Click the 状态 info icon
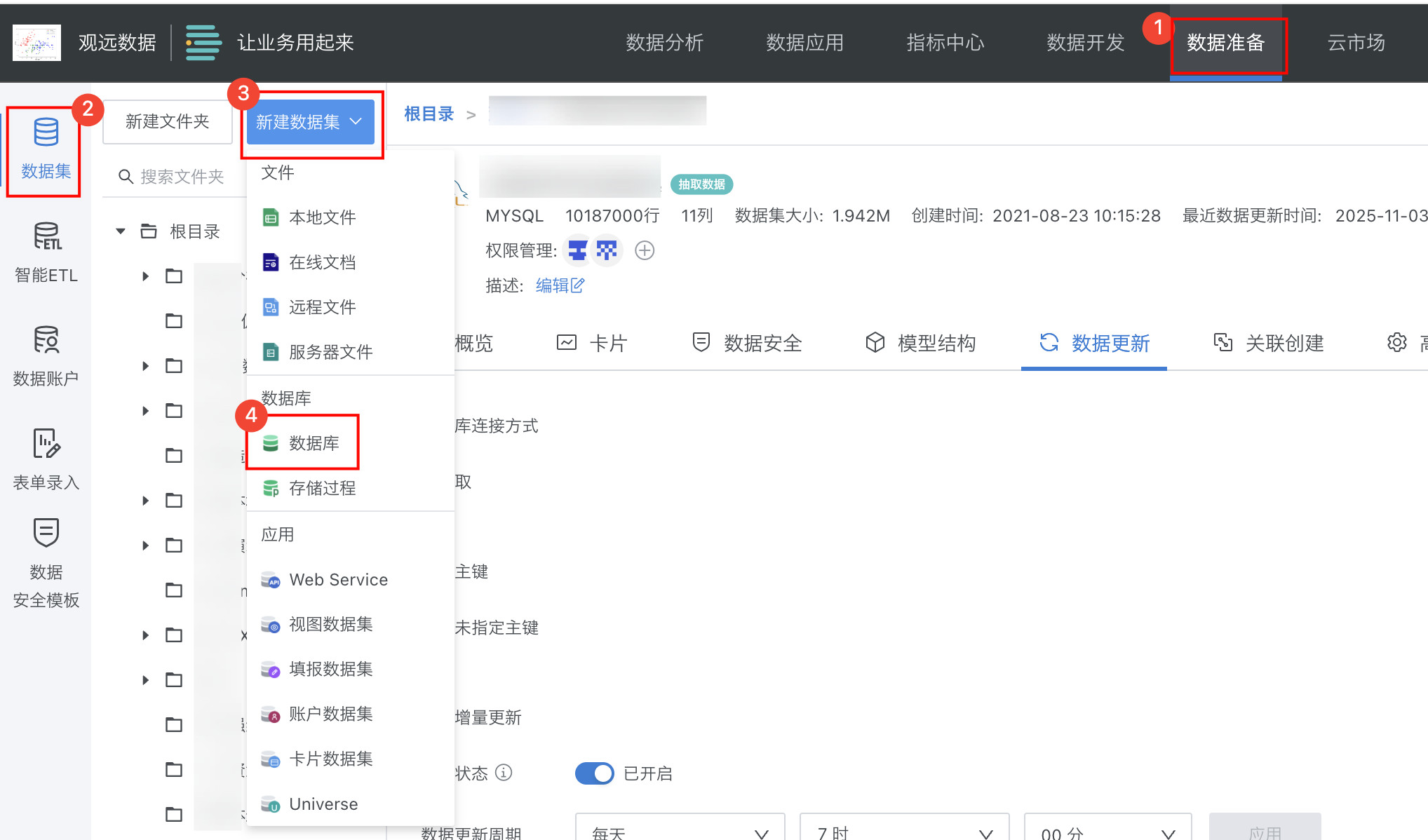The width and height of the screenshot is (1428, 840). [504, 773]
